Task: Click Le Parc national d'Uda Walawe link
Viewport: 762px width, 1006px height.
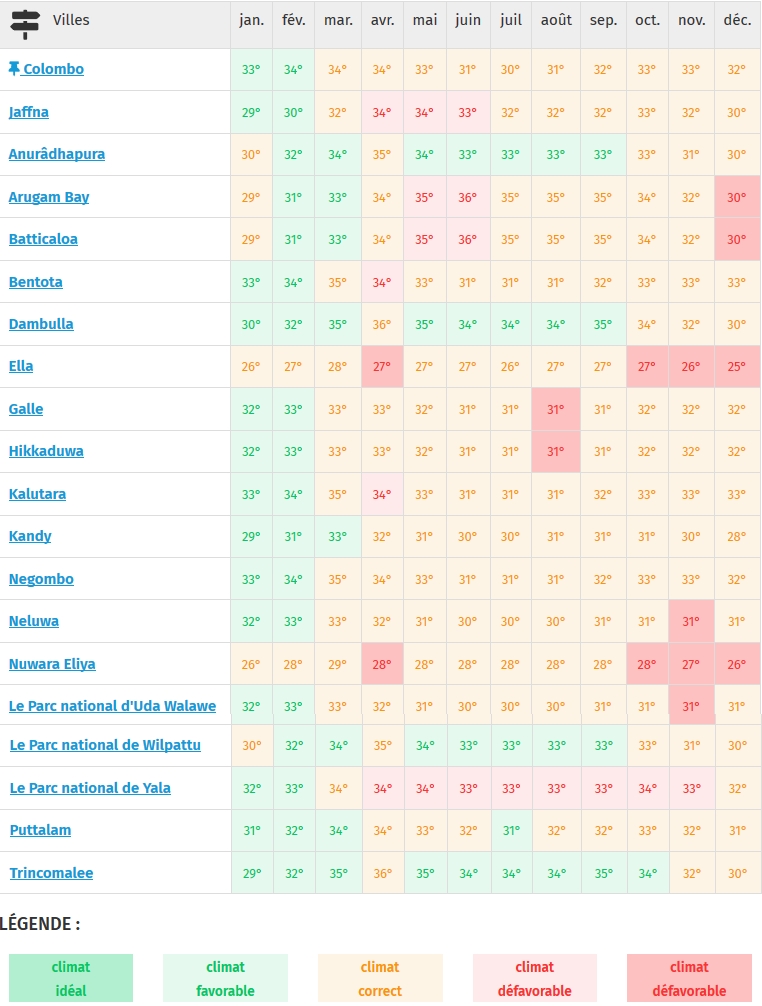Action: (112, 706)
